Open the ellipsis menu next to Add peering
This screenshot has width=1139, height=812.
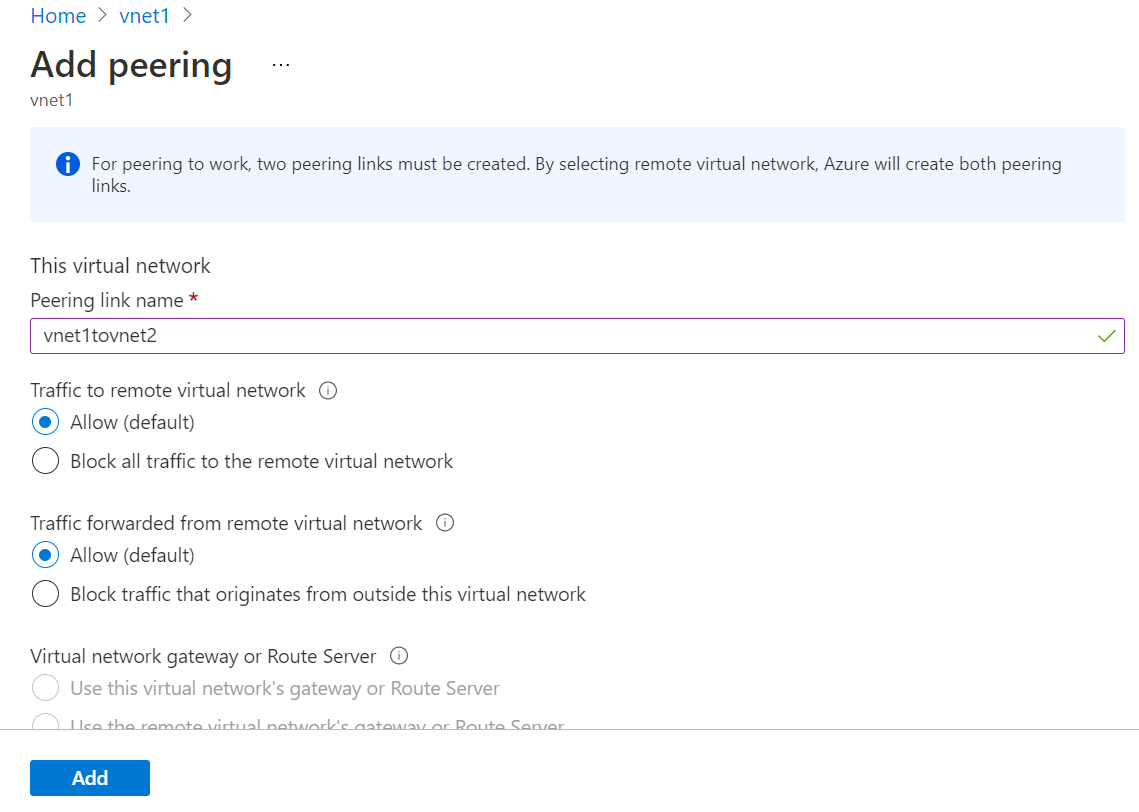click(x=281, y=65)
